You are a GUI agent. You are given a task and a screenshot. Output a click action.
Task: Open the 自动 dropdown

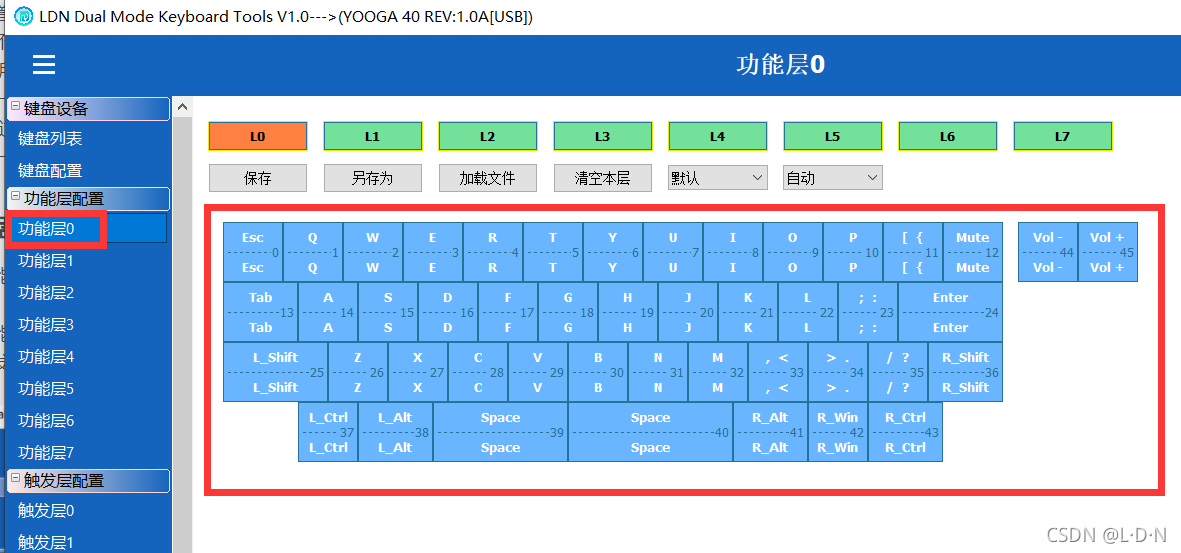[x=833, y=178]
